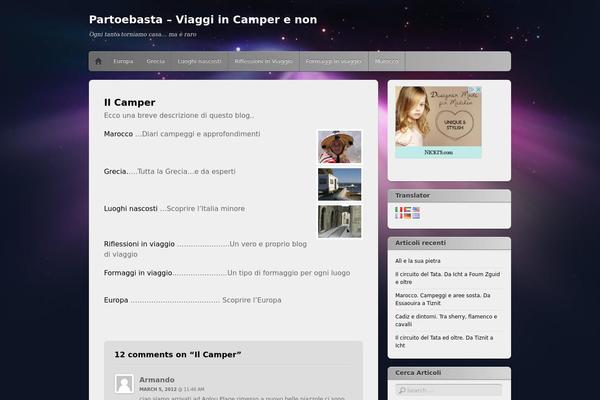Open the Riflessioni in Viaggio menu item
The height and width of the screenshot is (400, 600).
[264, 61]
